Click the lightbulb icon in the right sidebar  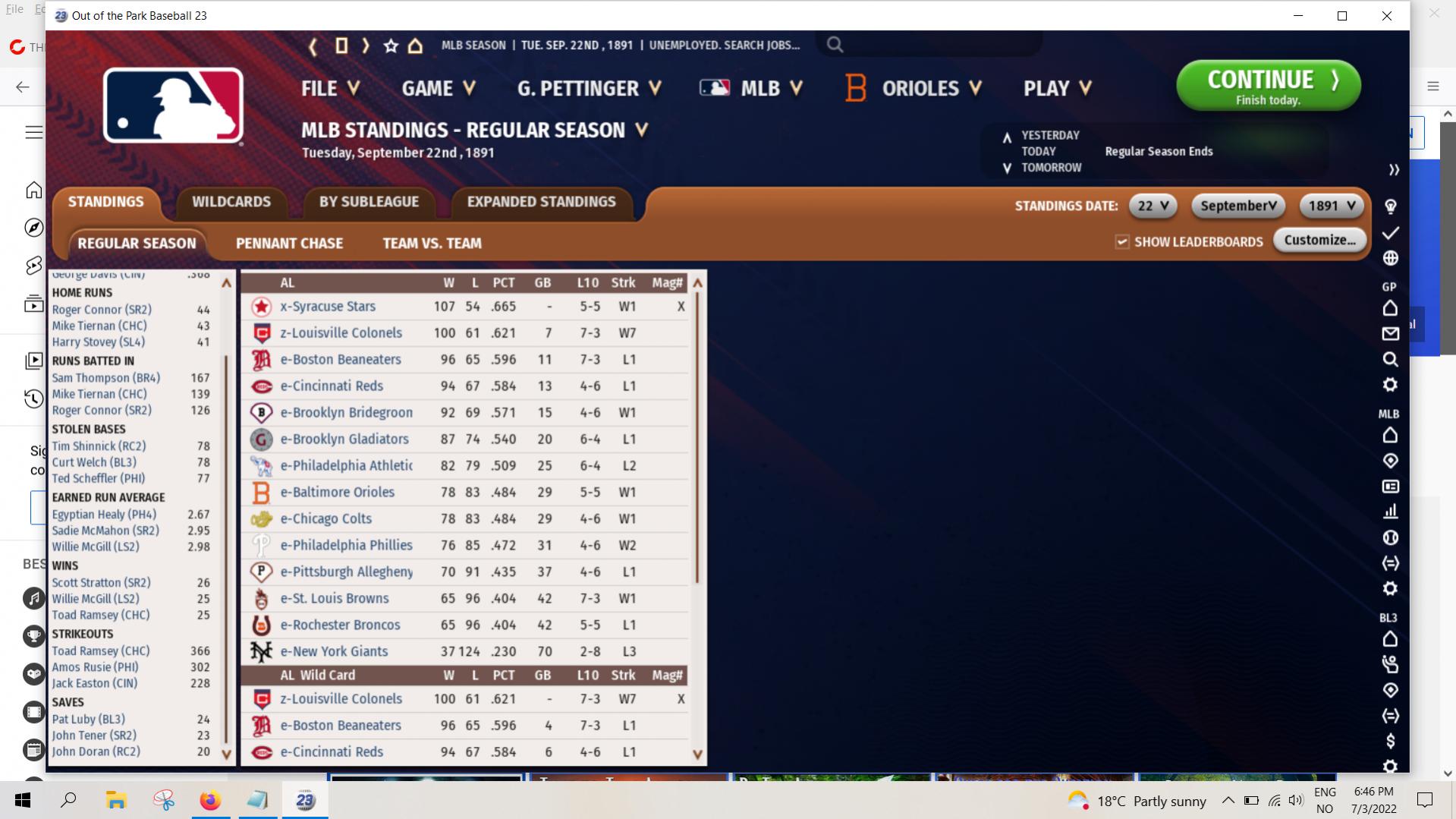click(x=1390, y=206)
